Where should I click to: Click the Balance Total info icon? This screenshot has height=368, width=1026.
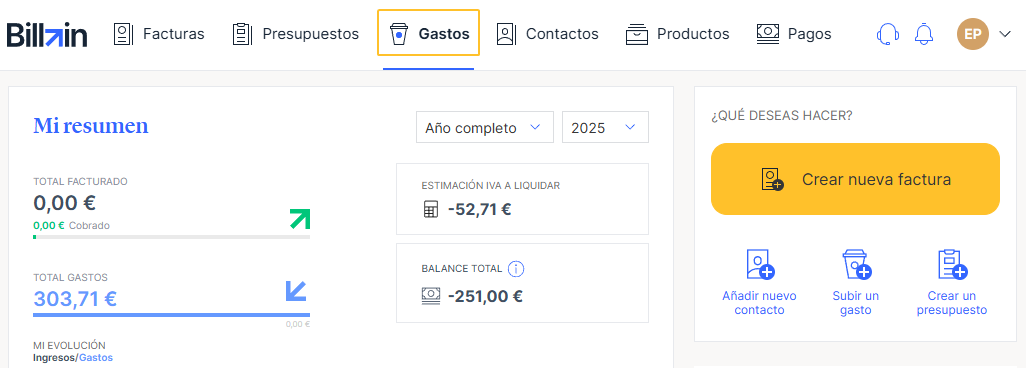[x=516, y=268]
